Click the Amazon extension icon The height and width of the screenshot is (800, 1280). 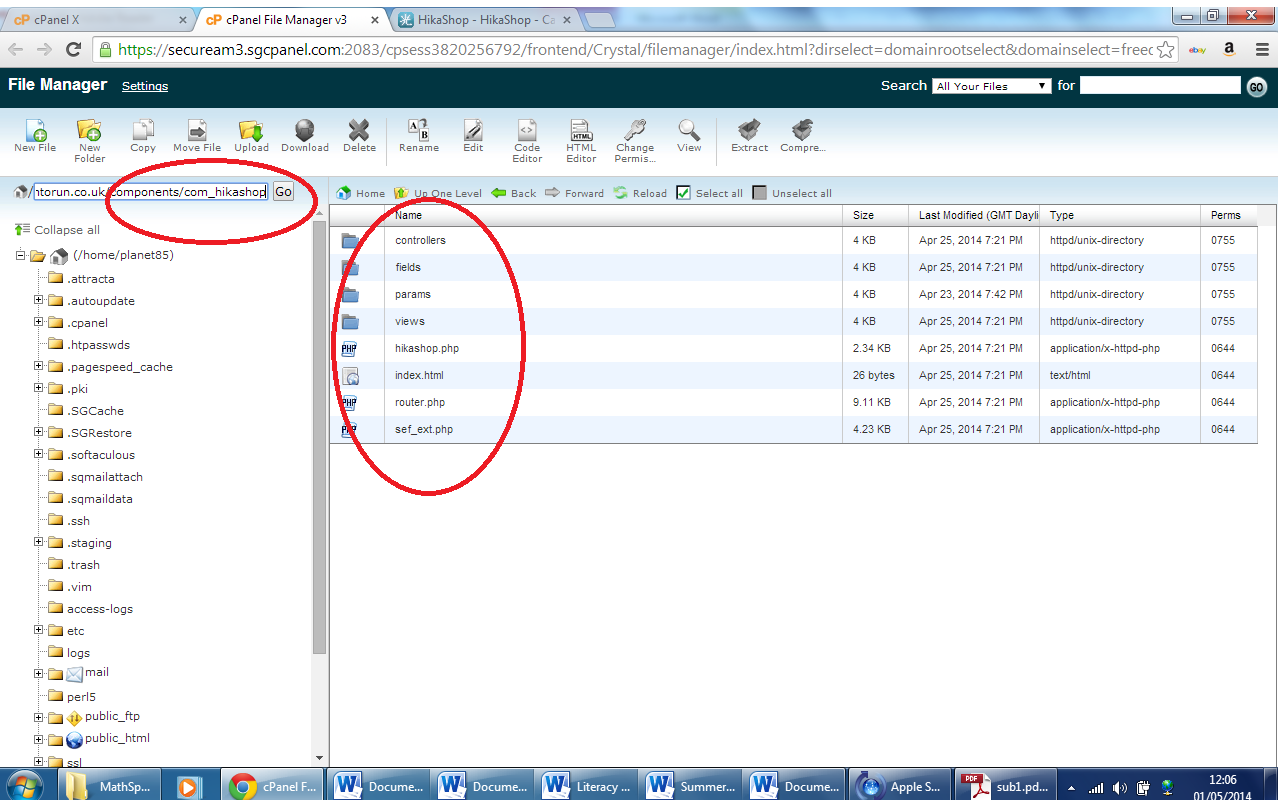[x=1229, y=49]
